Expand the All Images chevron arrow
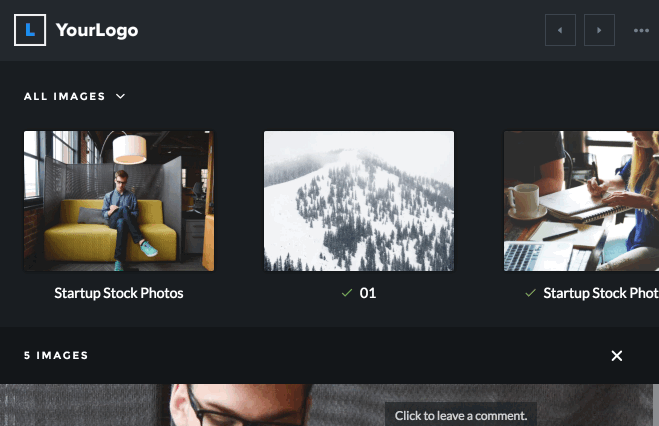This screenshot has width=659, height=426. [120, 97]
